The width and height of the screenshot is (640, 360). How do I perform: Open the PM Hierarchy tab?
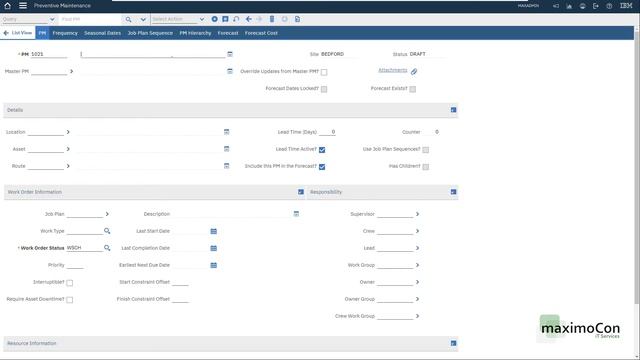click(196, 33)
